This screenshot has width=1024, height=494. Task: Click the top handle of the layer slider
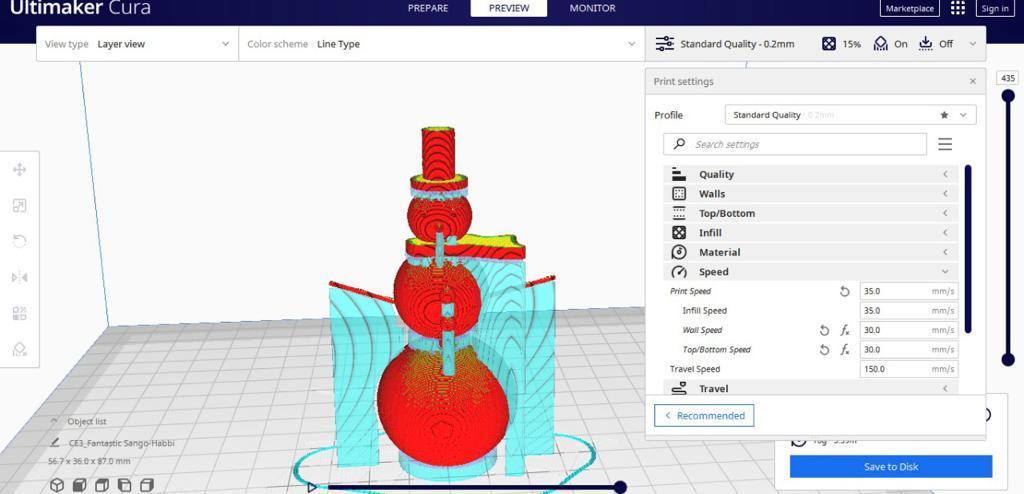(x=1008, y=96)
